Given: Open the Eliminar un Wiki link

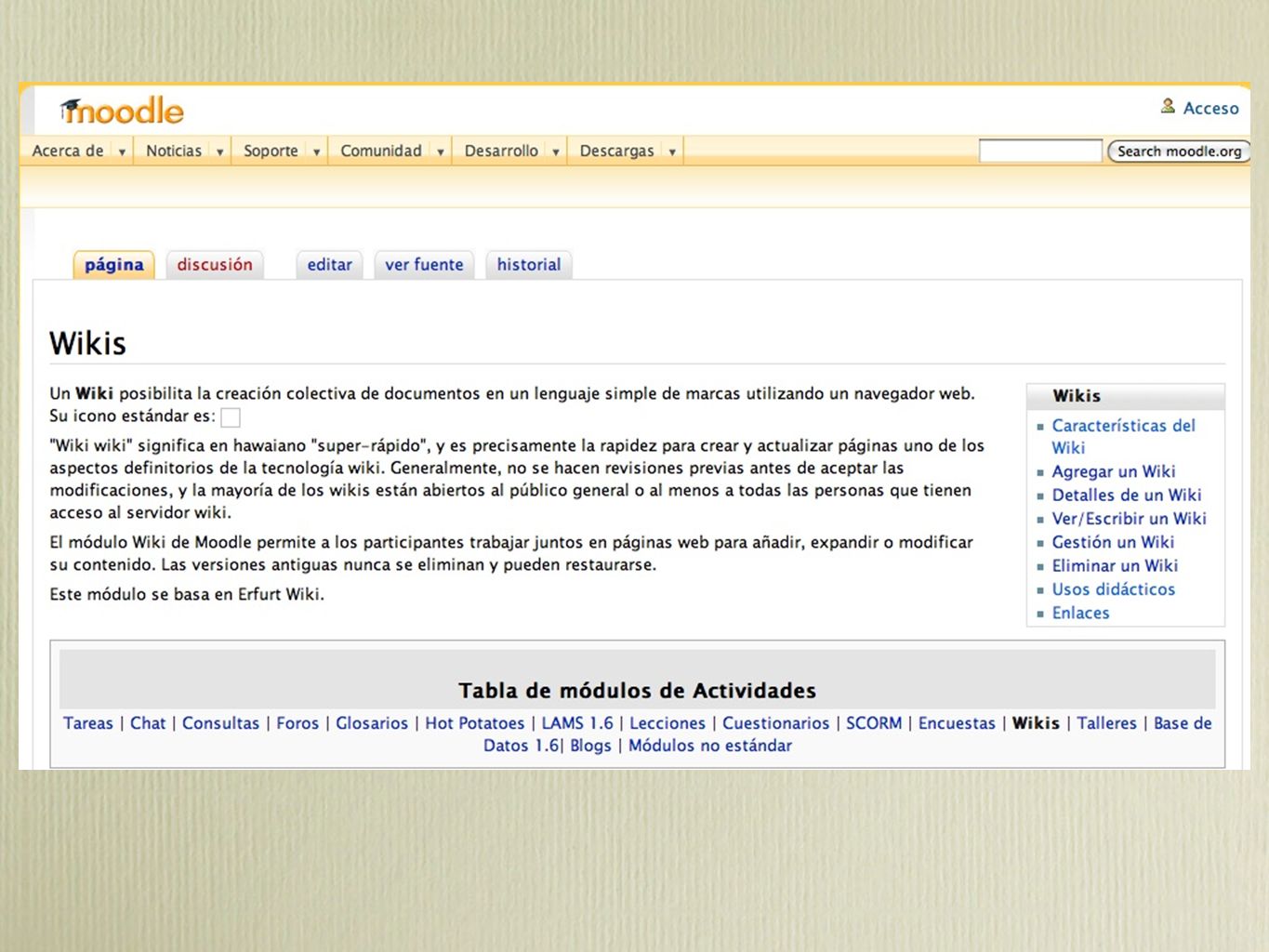Looking at the screenshot, I should [x=1115, y=565].
